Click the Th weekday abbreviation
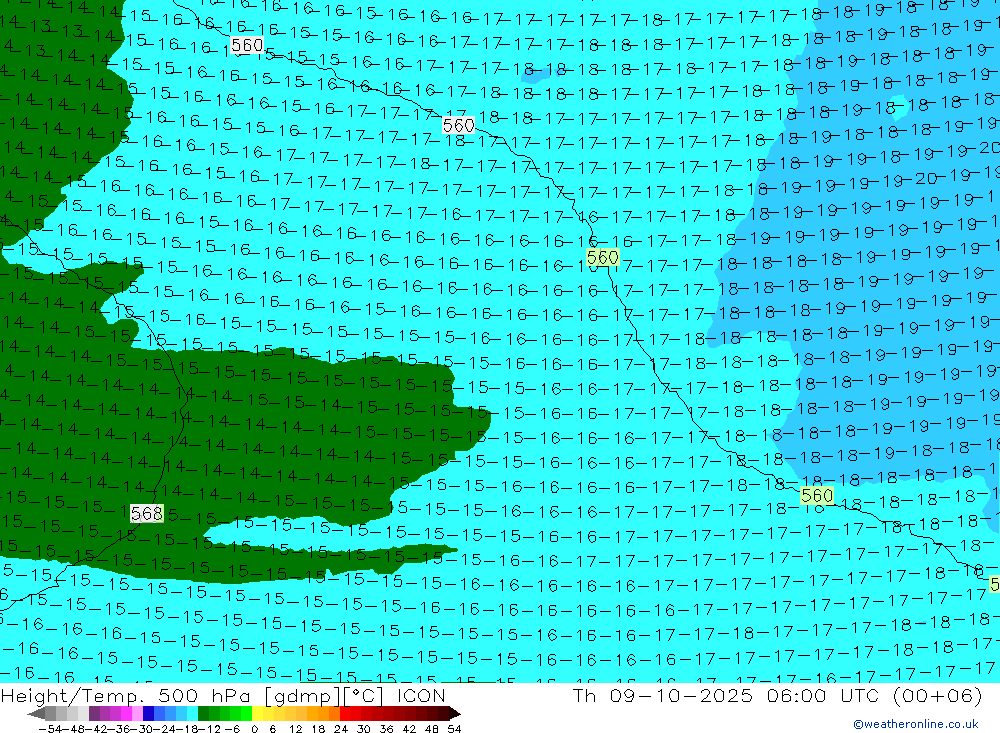Screen dimensions: 1000x733 pyautogui.click(x=584, y=696)
